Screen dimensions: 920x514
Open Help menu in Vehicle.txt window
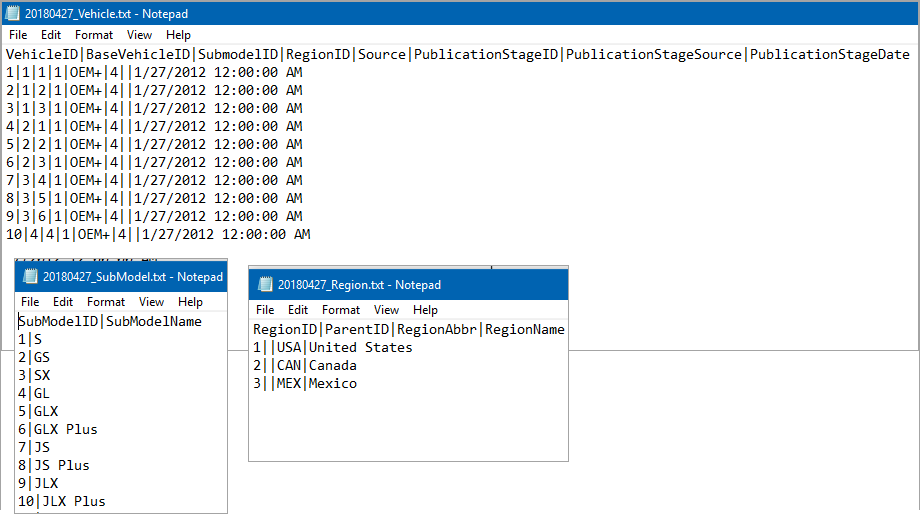[x=178, y=35]
